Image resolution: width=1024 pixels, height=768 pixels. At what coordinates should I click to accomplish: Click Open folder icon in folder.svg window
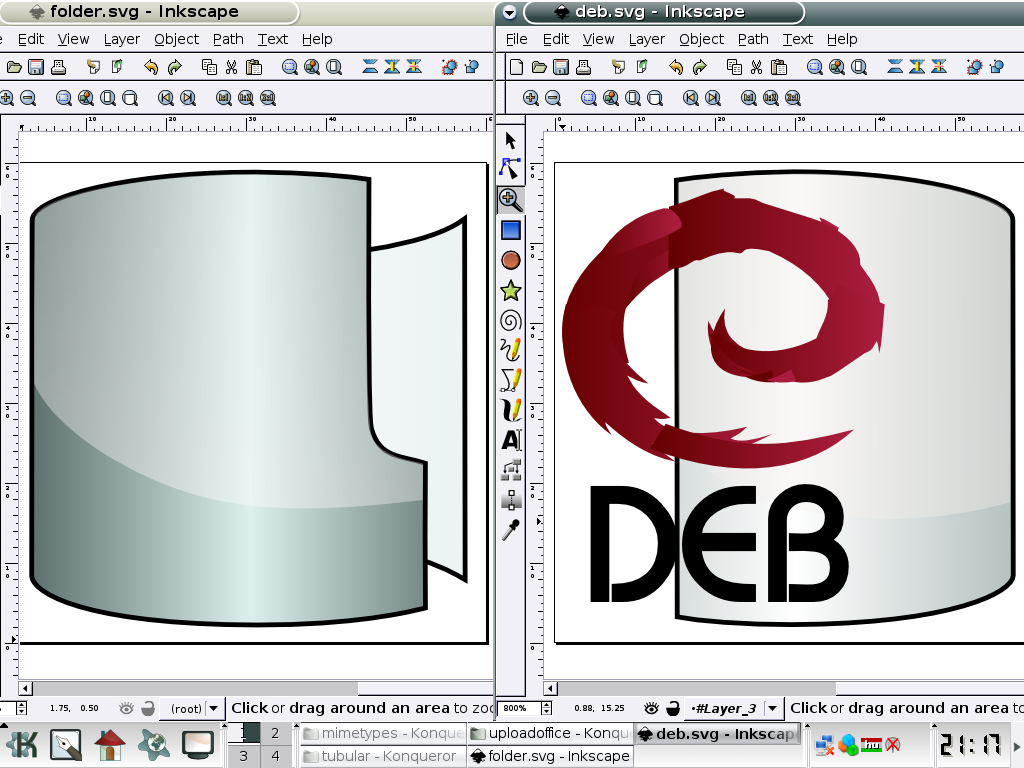click(x=14, y=67)
